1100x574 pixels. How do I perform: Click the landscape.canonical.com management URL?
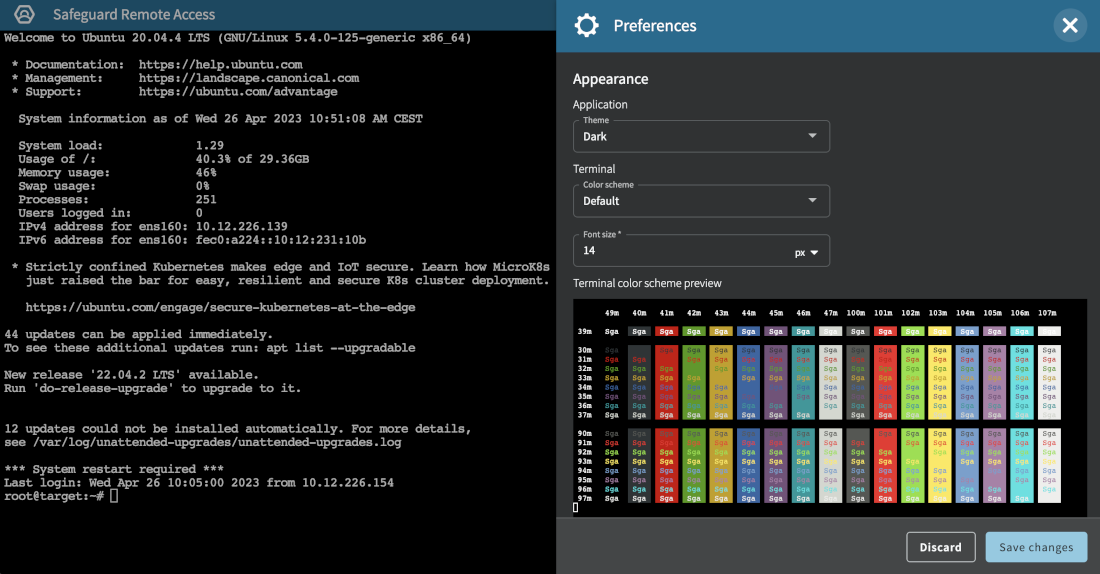pos(248,78)
